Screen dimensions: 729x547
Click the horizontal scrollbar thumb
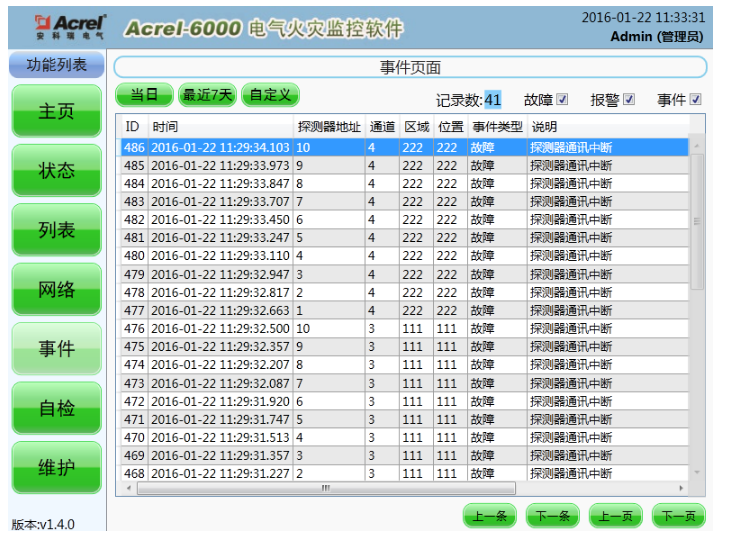coord(326,488)
